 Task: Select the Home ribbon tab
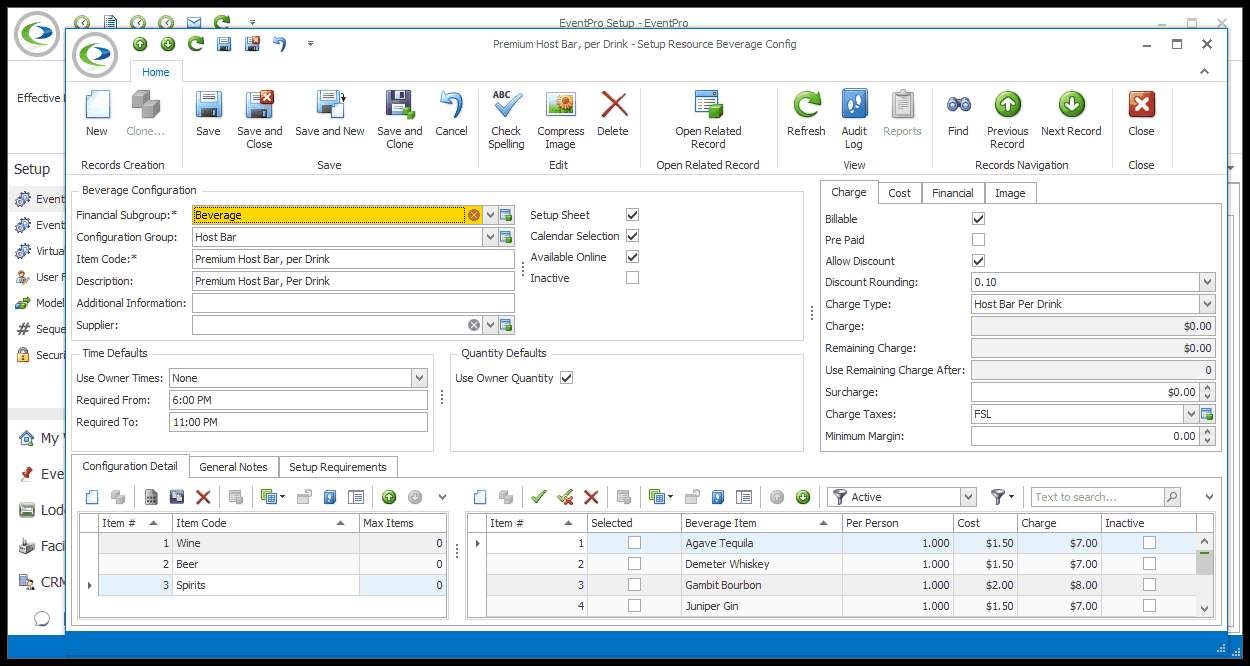(x=156, y=72)
